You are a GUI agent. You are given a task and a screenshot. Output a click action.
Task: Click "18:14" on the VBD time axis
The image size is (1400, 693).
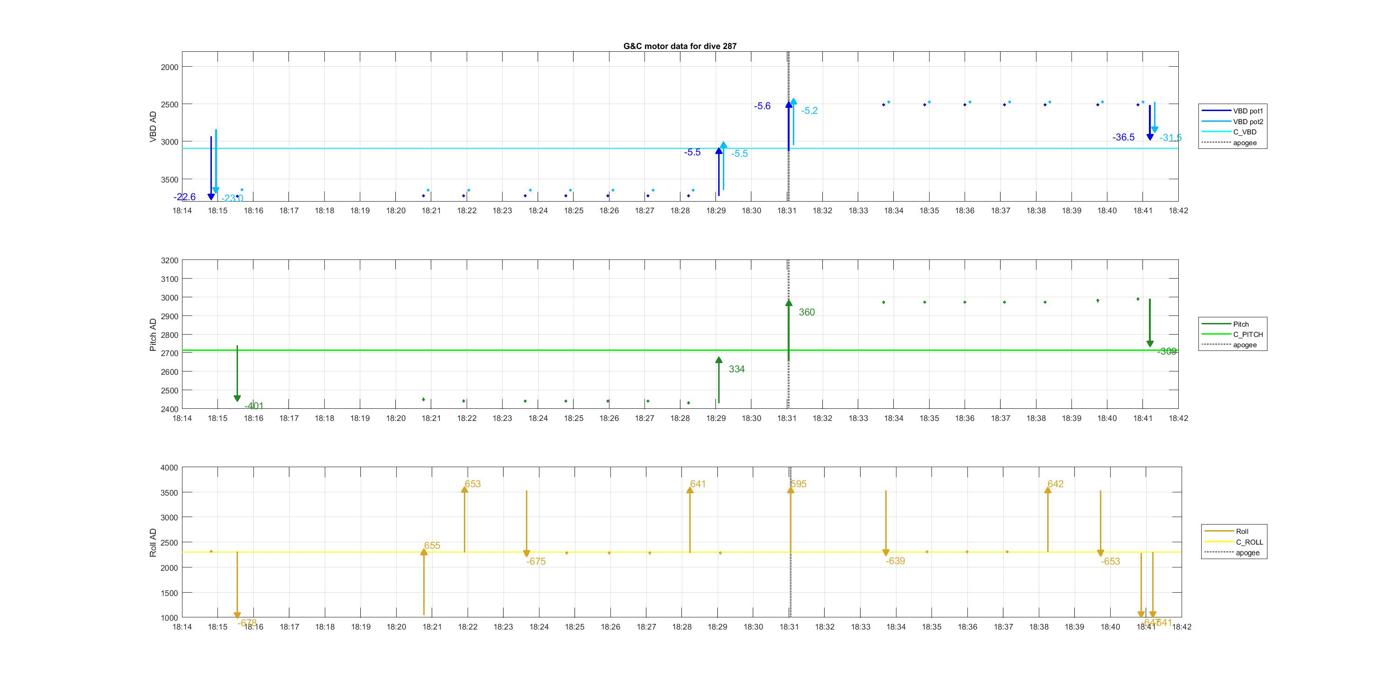pyautogui.click(x=182, y=211)
